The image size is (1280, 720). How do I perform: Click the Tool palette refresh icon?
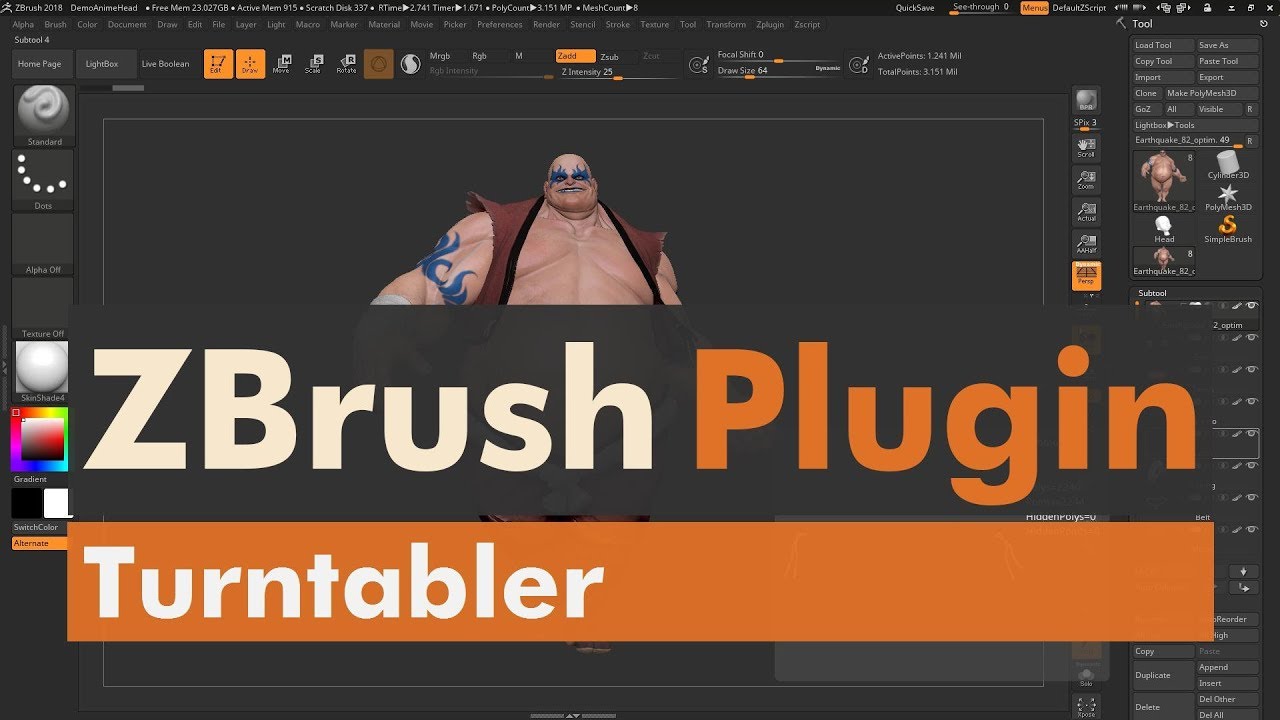pyautogui.click(x=1264, y=23)
